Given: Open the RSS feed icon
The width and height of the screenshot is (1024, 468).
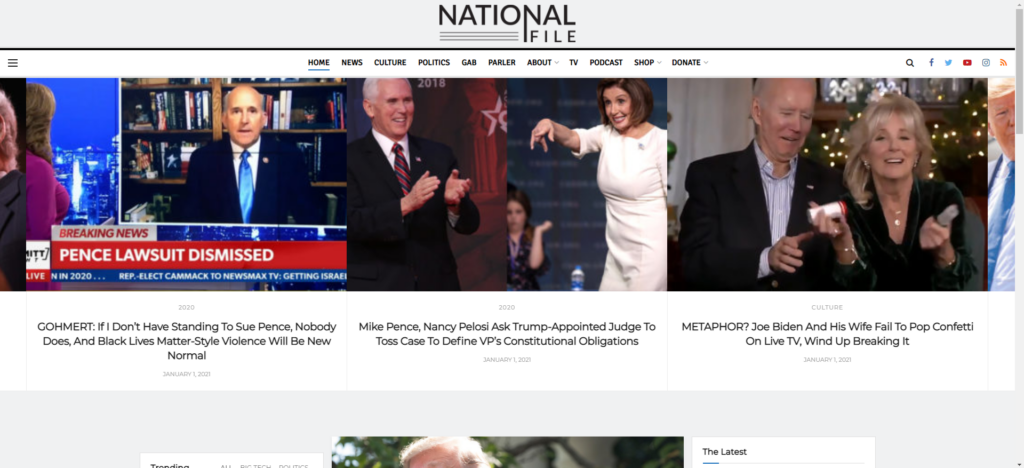Looking at the screenshot, I should (1004, 63).
